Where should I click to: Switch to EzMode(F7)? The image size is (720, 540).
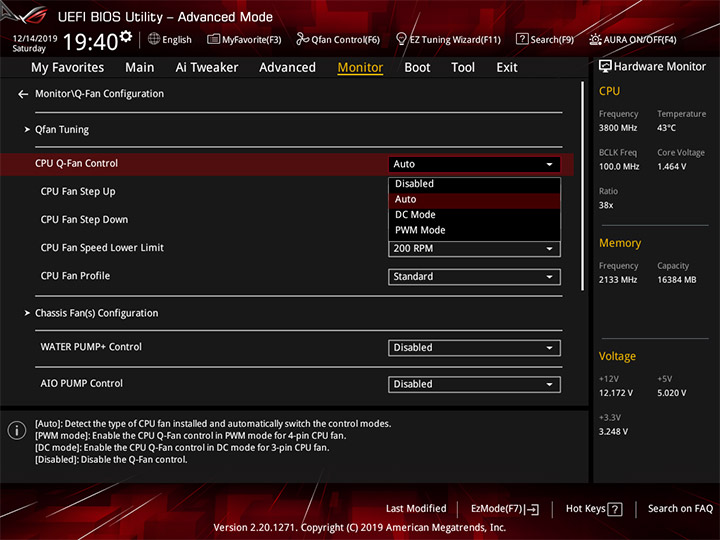pos(505,509)
